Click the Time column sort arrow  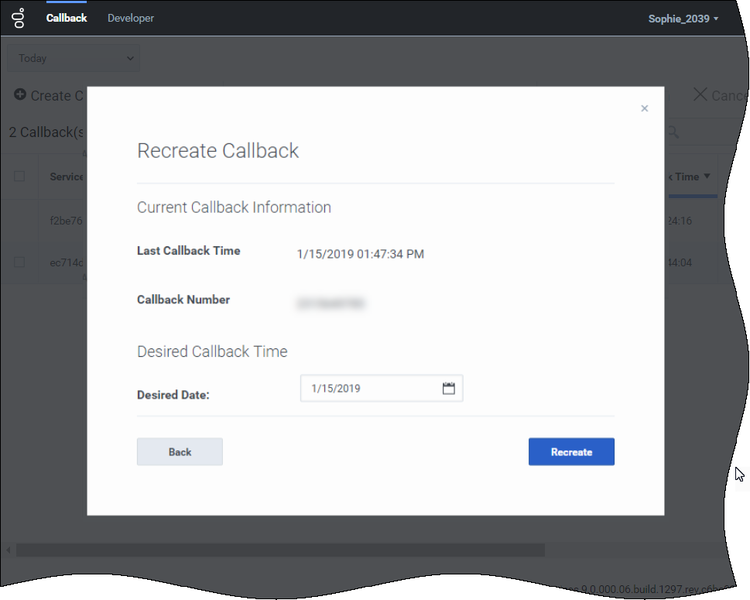click(x=707, y=177)
